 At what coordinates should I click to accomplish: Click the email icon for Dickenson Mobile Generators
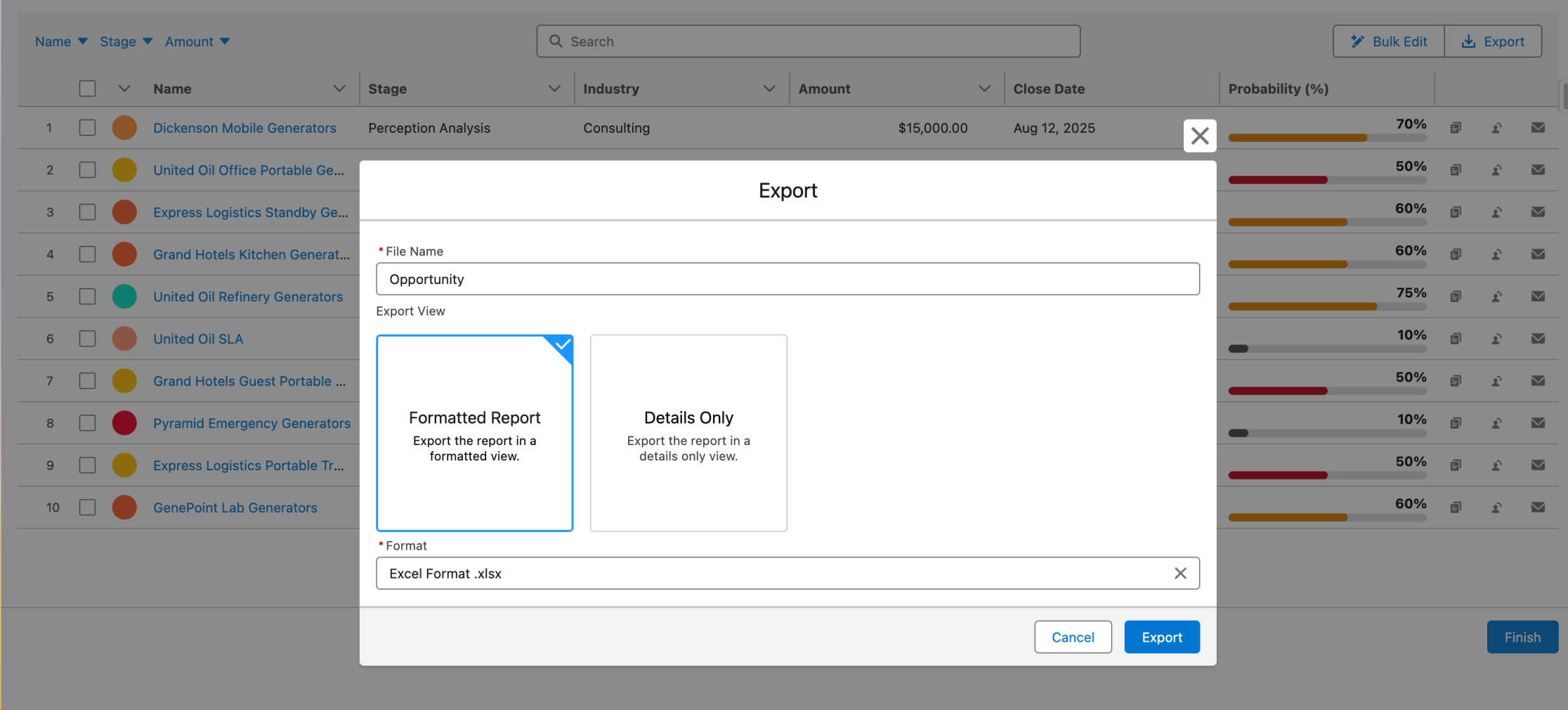(1538, 128)
